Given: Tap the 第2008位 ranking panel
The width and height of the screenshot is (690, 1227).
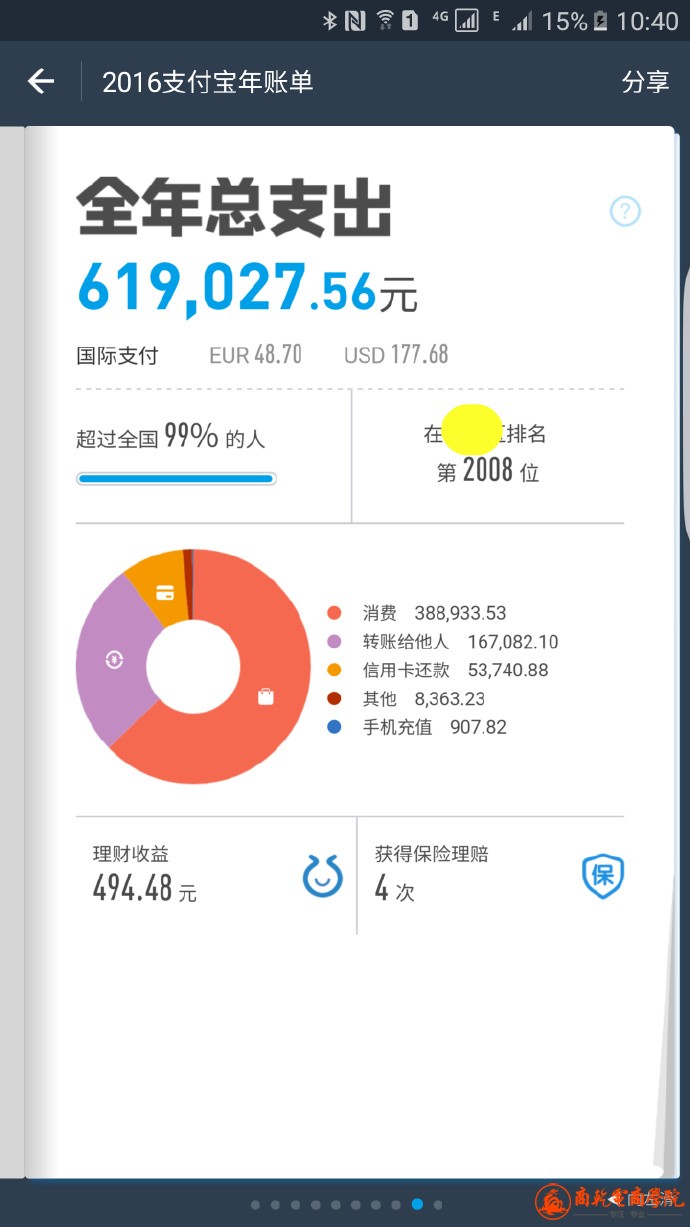Looking at the screenshot, I should (488, 455).
